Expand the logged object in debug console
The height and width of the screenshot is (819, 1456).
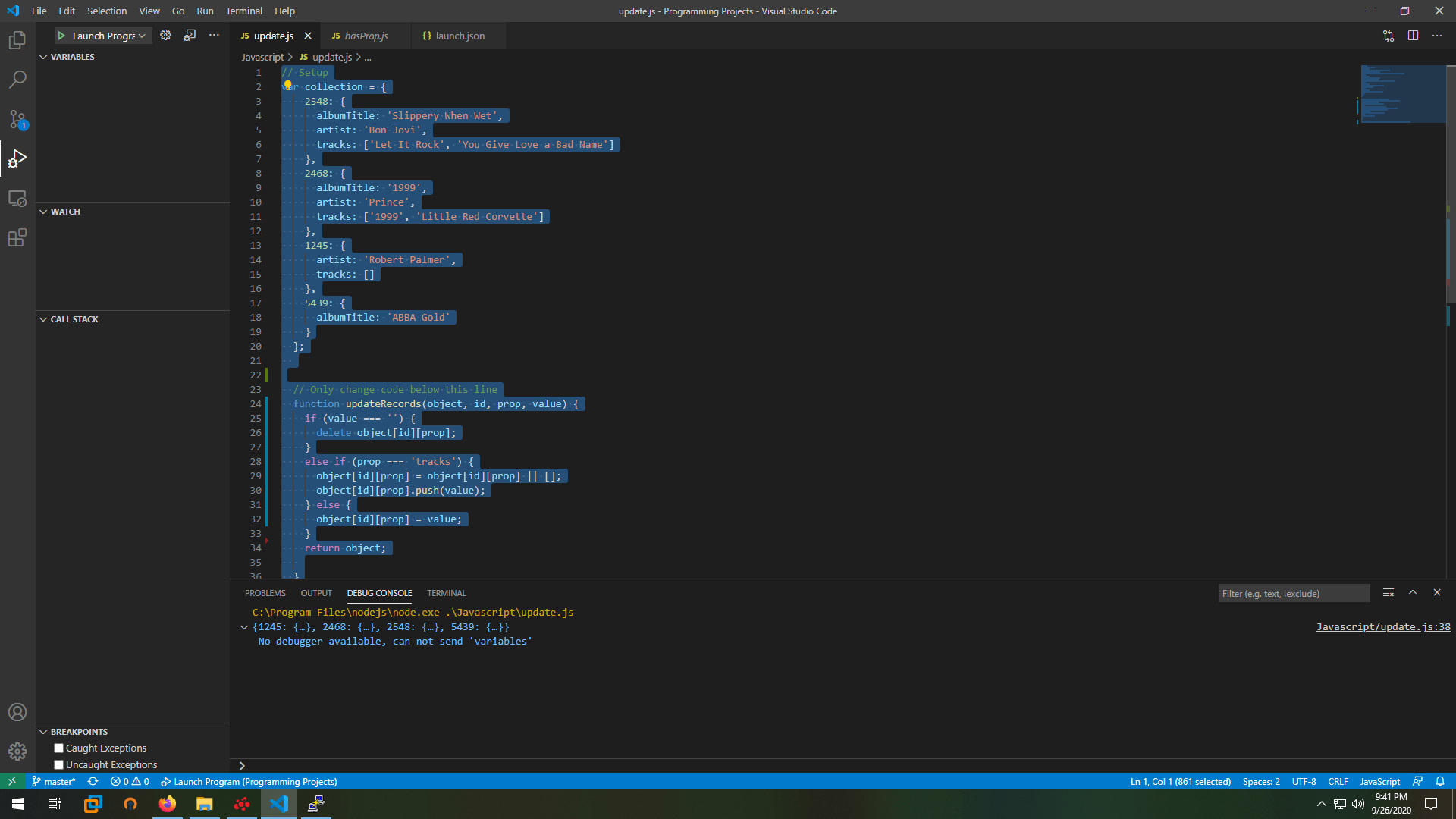pos(244,627)
